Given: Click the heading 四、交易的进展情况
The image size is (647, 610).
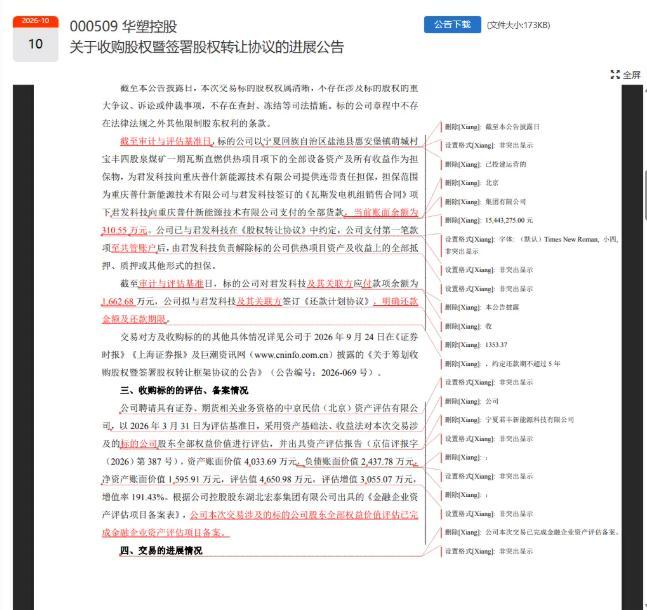Looking at the screenshot, I should (161, 551).
